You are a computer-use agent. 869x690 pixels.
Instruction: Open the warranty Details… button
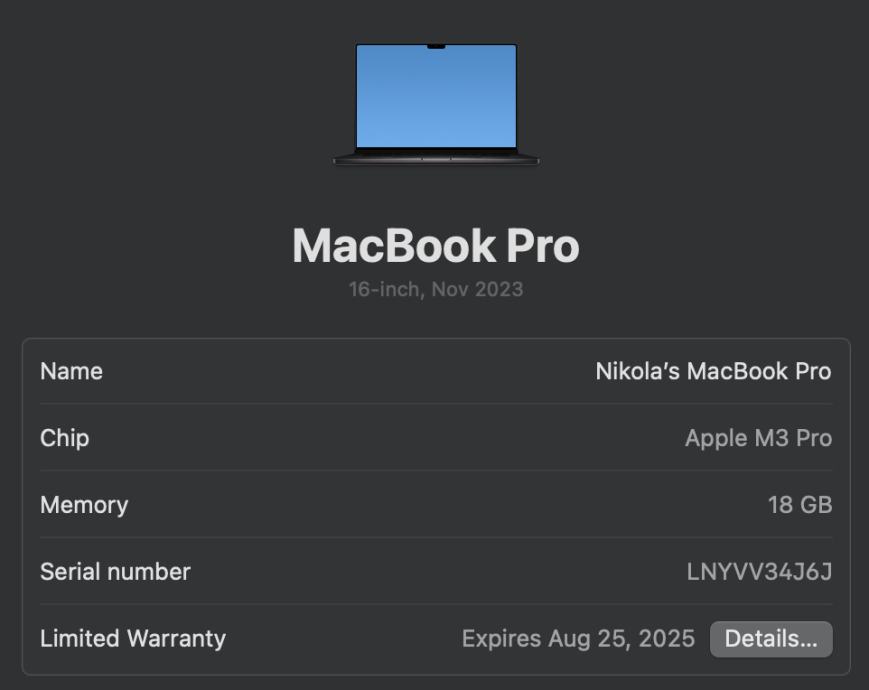pos(770,639)
